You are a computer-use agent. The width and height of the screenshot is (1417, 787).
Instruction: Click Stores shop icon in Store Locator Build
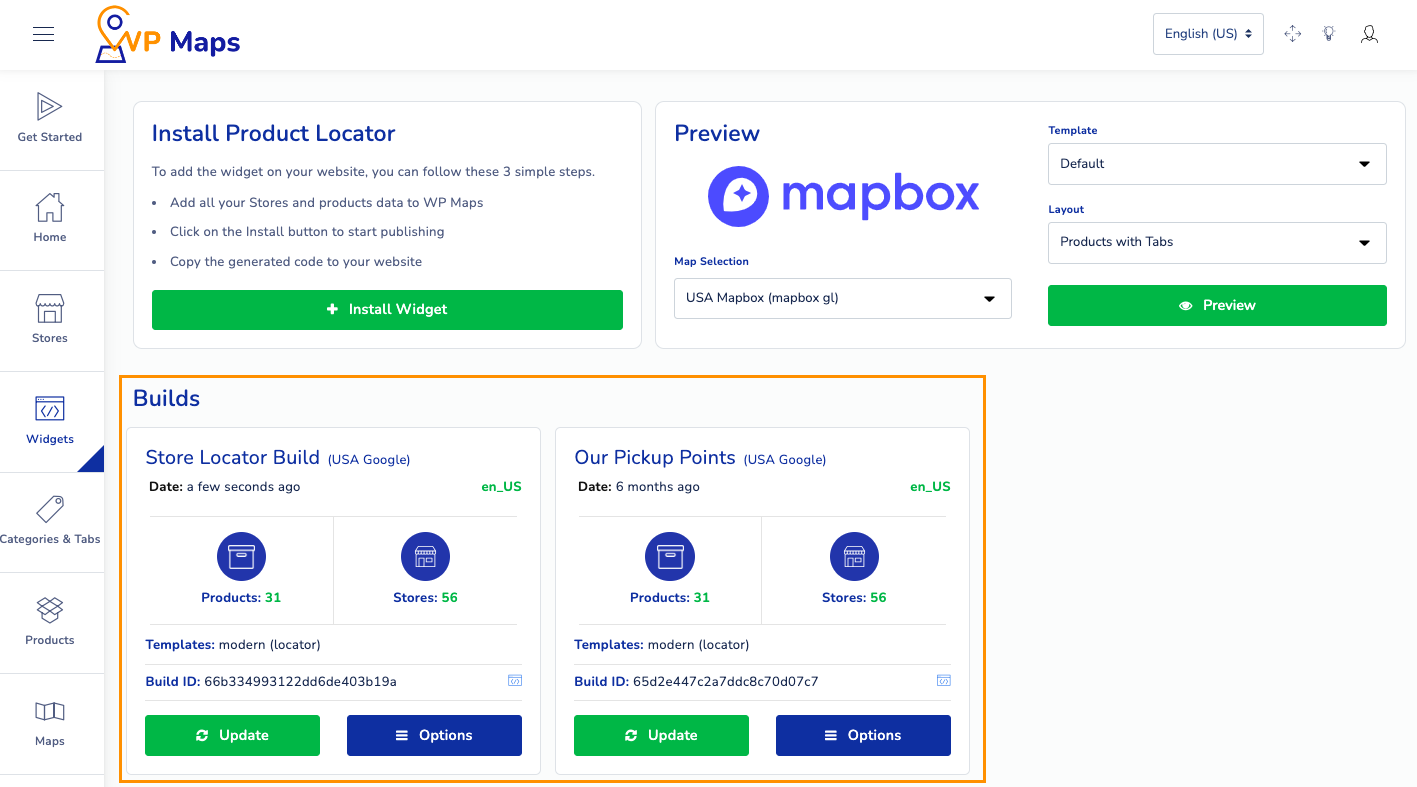click(425, 557)
